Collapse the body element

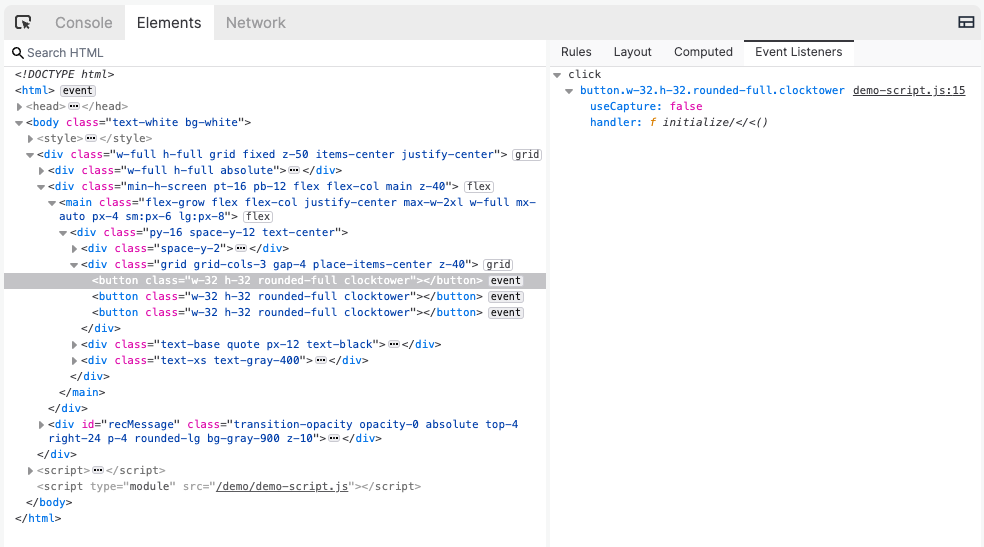tap(19, 123)
